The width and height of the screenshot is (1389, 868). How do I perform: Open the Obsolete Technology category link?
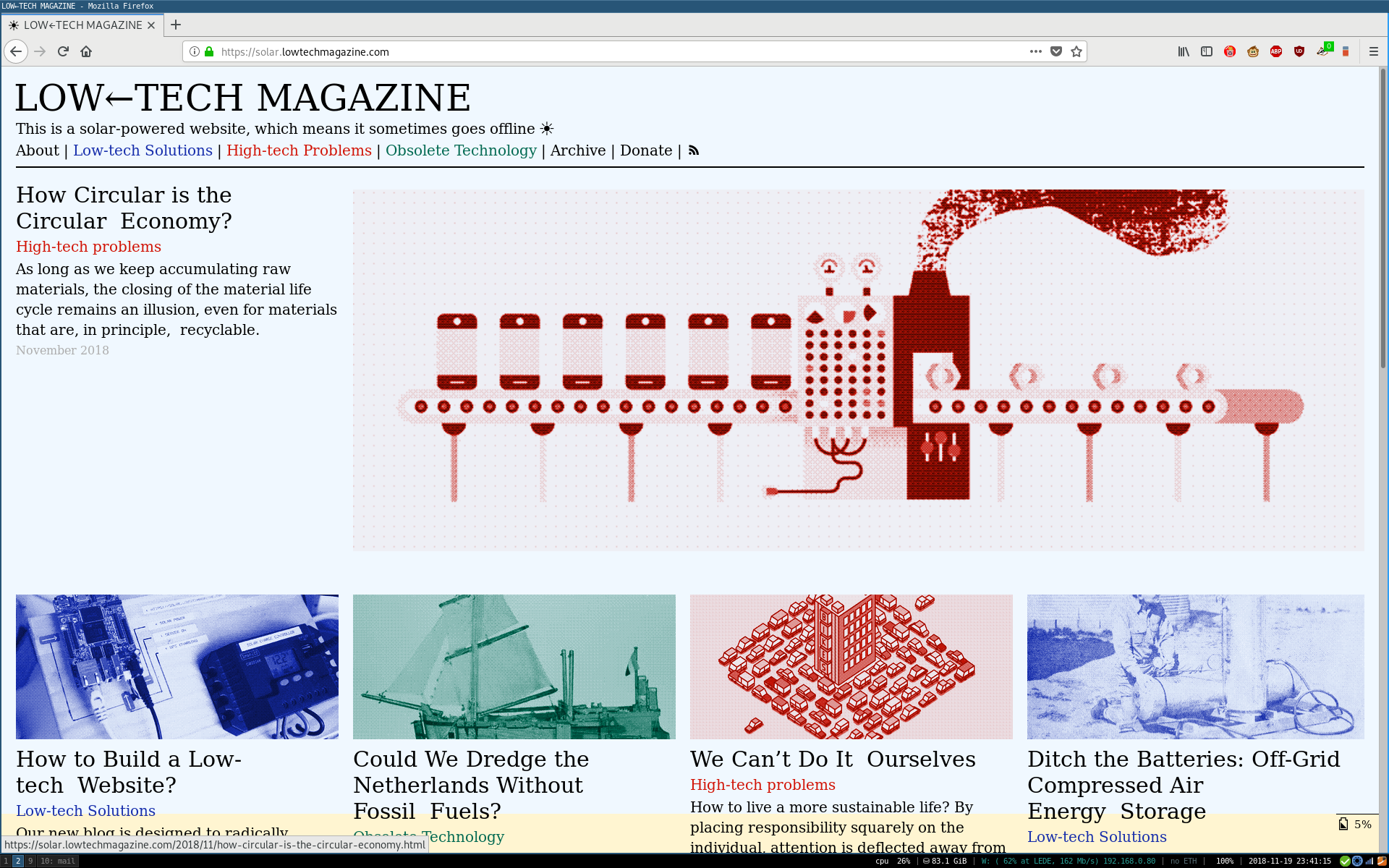461,150
